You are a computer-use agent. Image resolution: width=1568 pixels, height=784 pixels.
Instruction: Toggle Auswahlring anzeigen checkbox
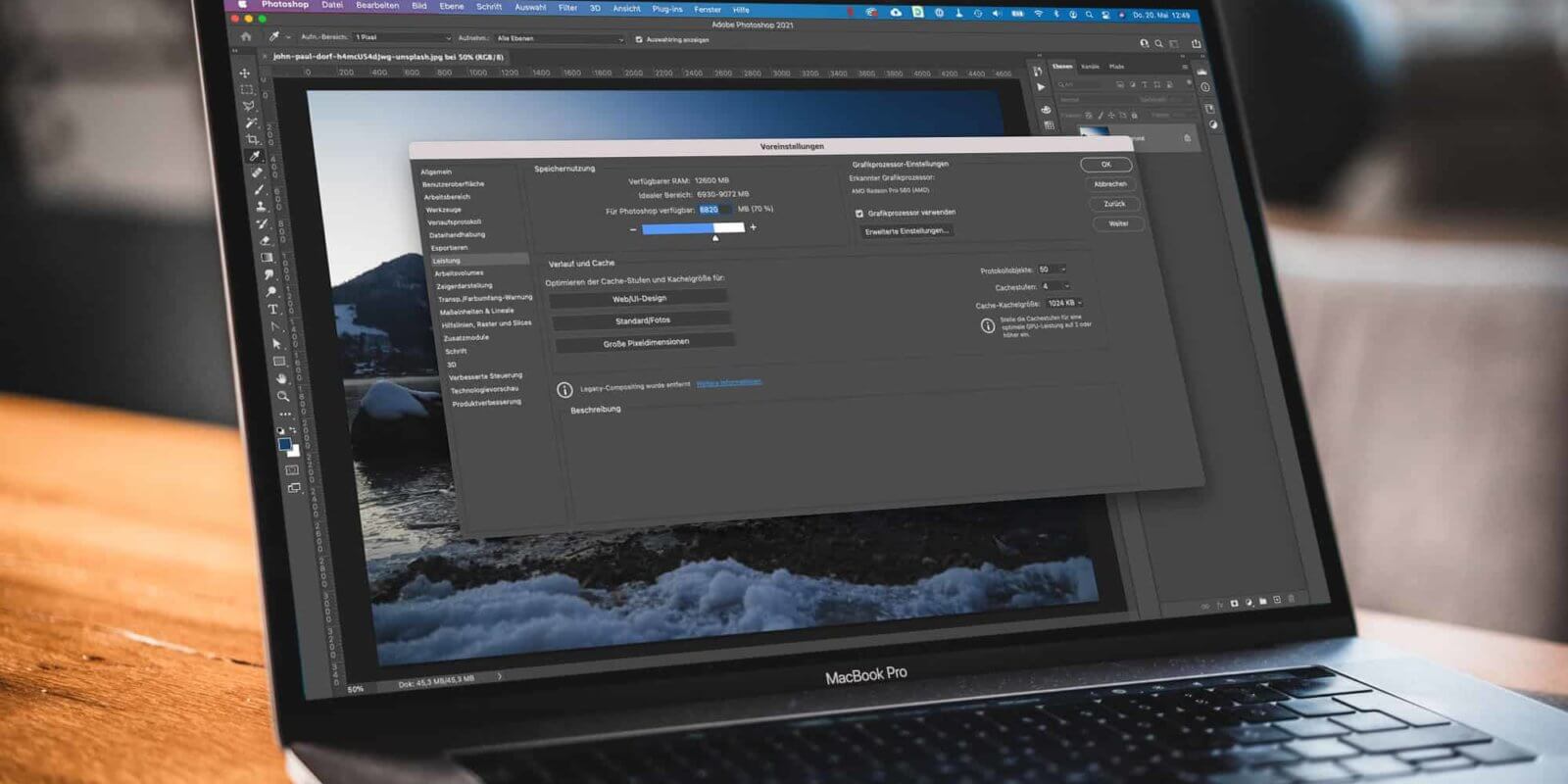pyautogui.click(x=639, y=40)
